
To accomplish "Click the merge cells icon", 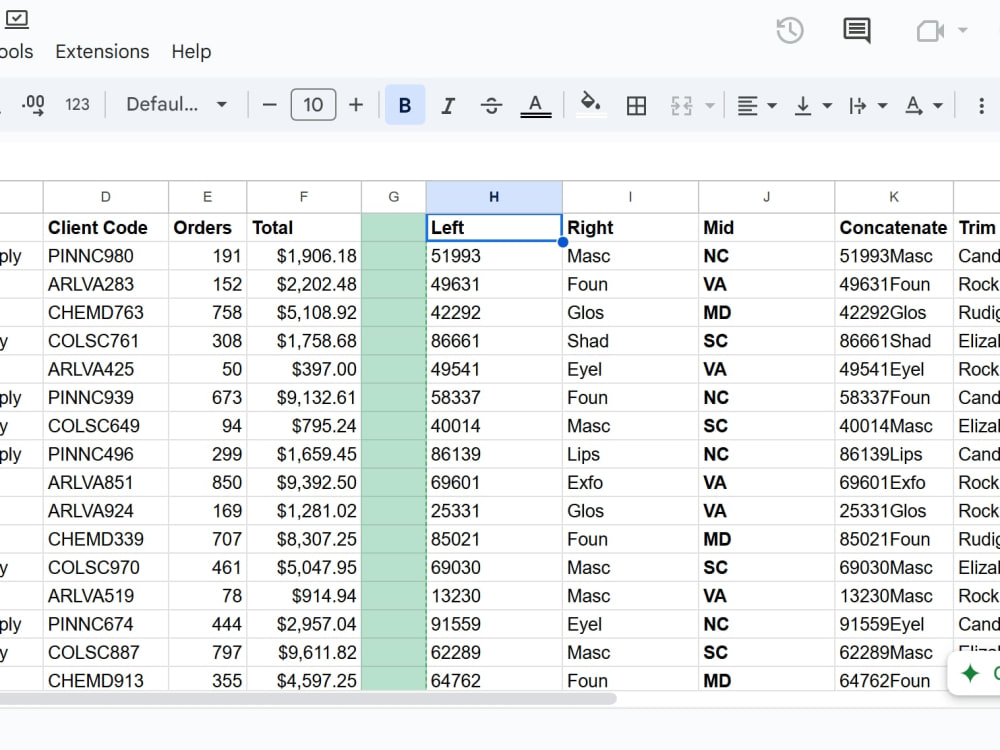I will [681, 105].
